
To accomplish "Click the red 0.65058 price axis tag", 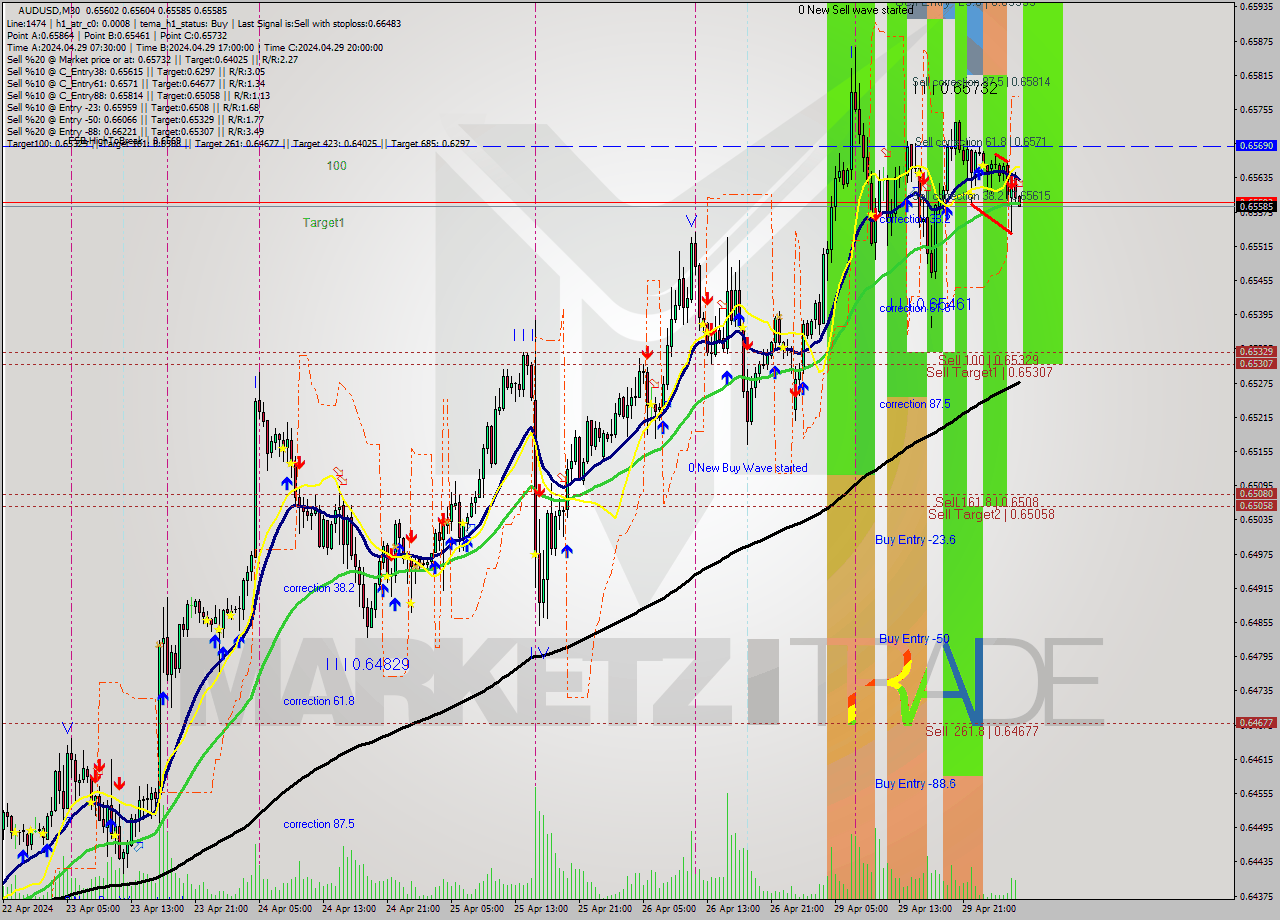I will tap(1256, 505).
